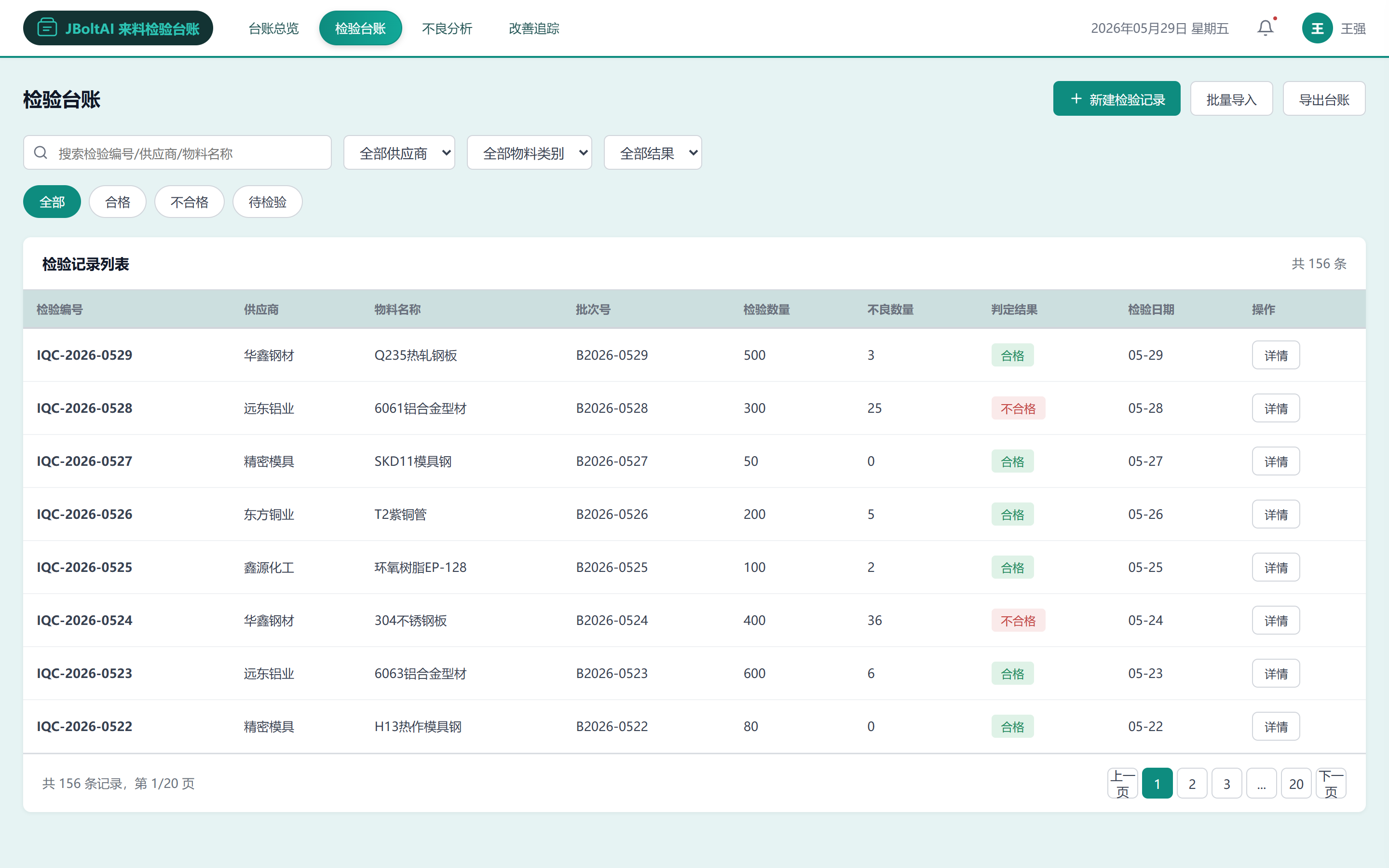This screenshot has width=1389, height=868.
Task: Select the 不合格 filter chip
Action: point(190,202)
